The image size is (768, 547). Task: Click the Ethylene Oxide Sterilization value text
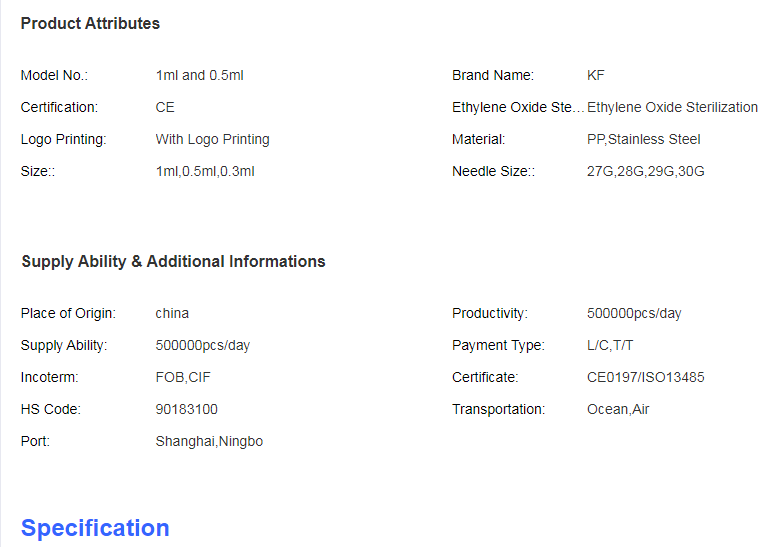tap(672, 107)
